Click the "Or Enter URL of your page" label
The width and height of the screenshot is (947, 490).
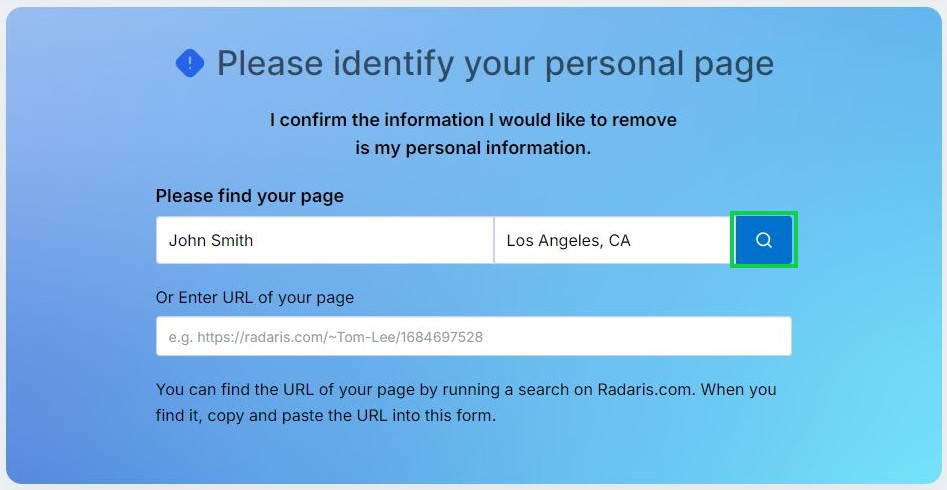[x=255, y=297]
